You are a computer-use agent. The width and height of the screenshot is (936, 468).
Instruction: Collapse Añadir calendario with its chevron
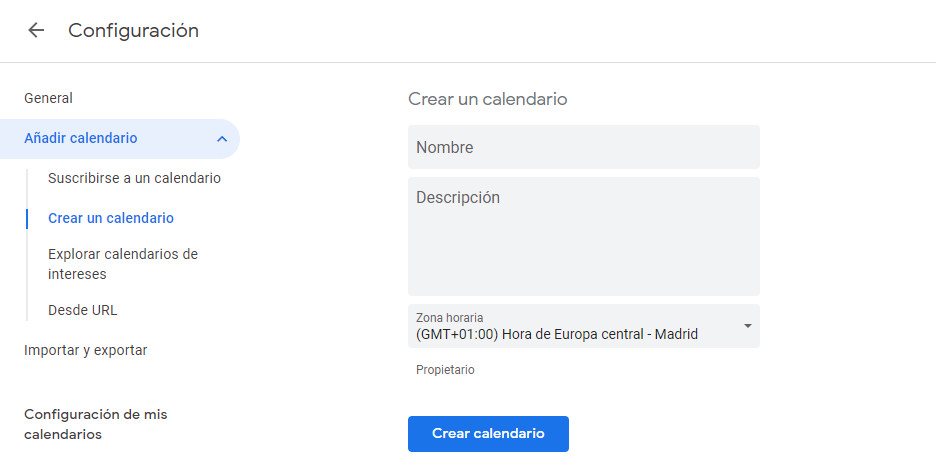pos(222,139)
